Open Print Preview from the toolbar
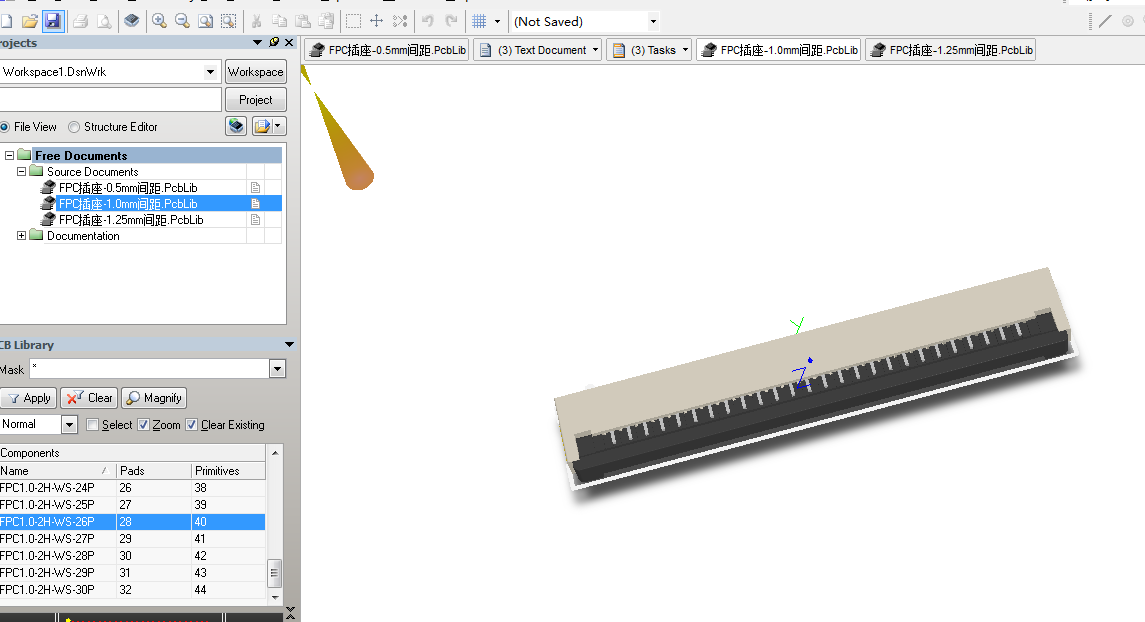The image size is (1145, 622). pyautogui.click(x=104, y=21)
